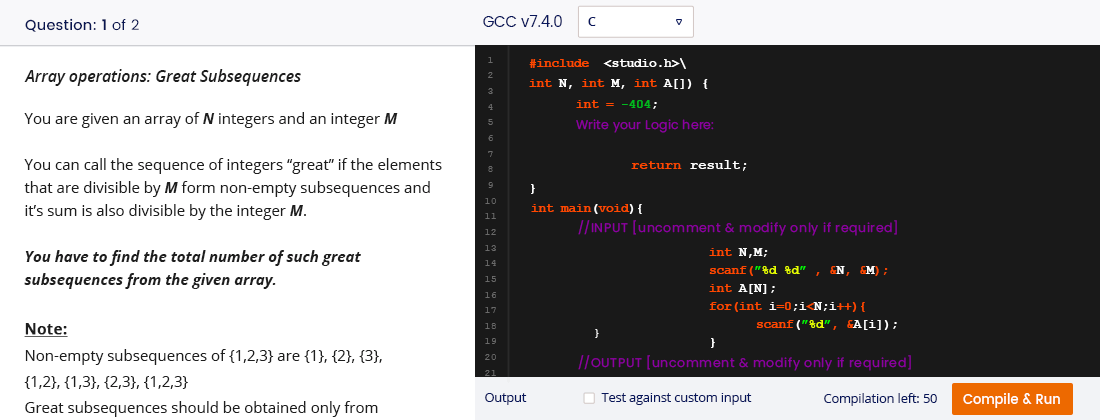Screen dimensions: 1100x420
Task: Click the 'int A[N];' code line
Action: pyautogui.click(x=743, y=288)
